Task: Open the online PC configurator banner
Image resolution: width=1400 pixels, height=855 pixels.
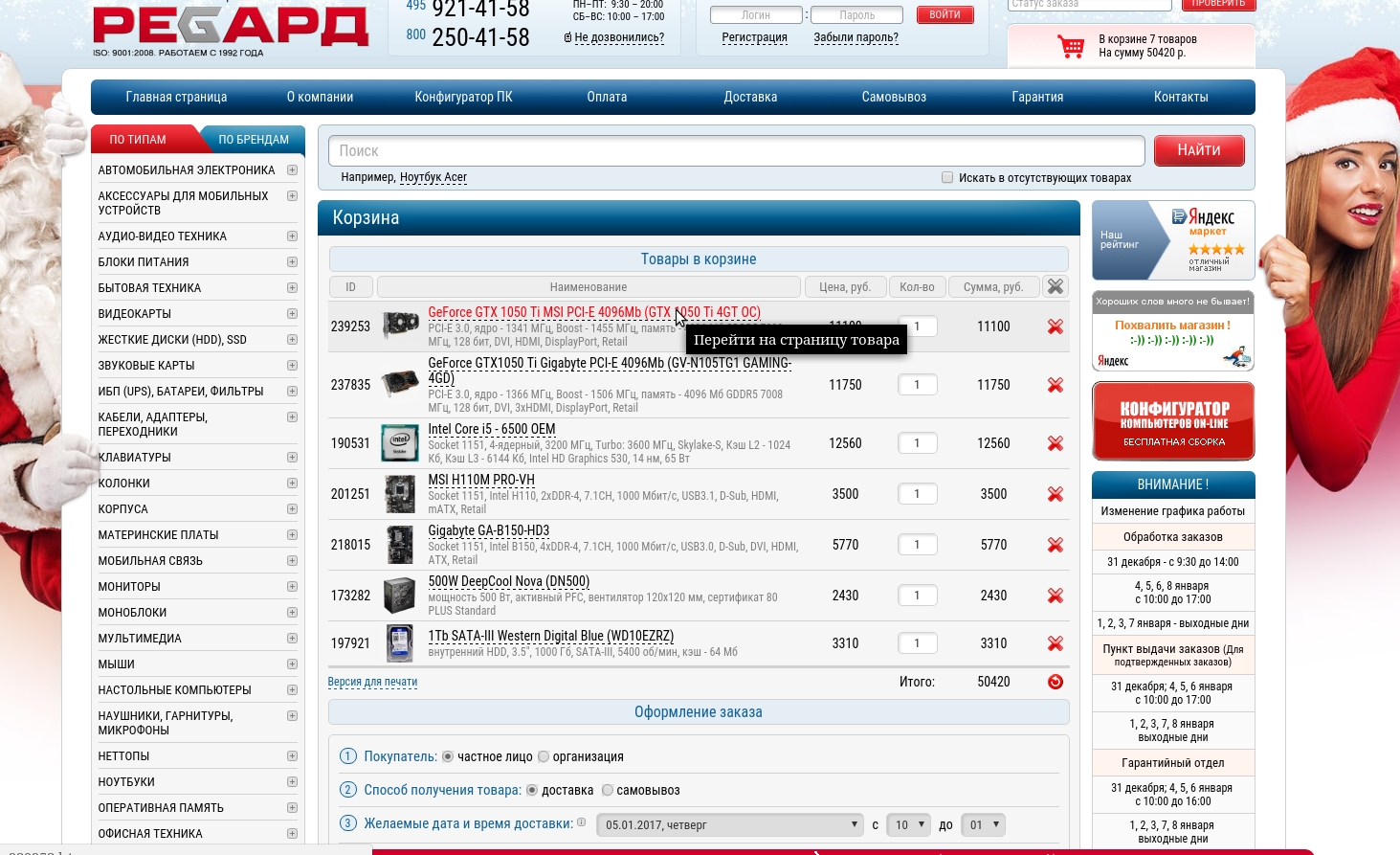Action: [x=1173, y=421]
